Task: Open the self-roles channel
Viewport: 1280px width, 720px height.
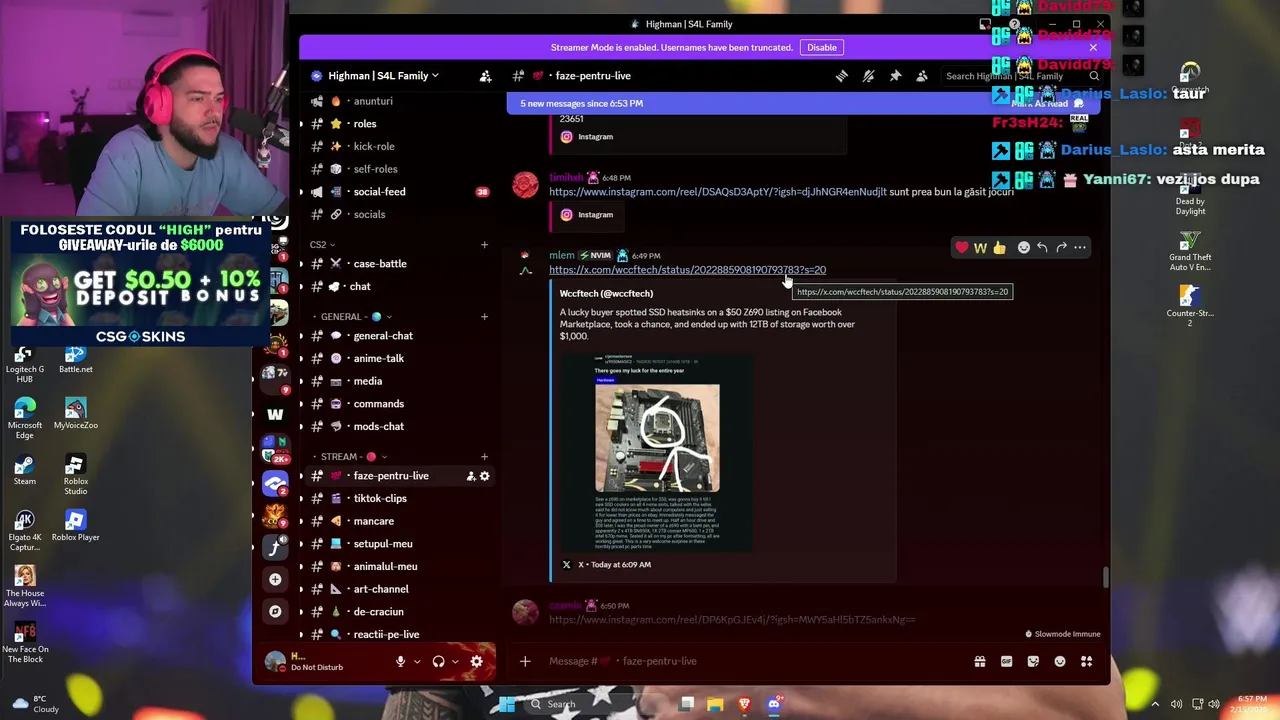Action: coord(399,169)
